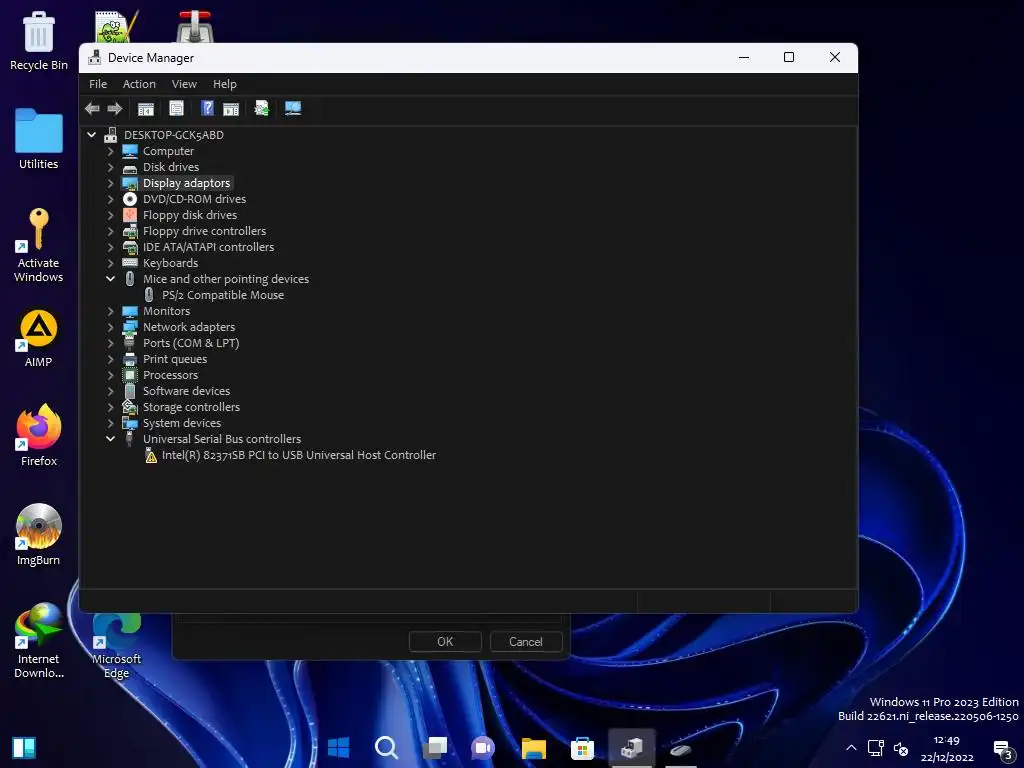Image resolution: width=1024 pixels, height=768 pixels.
Task: Click Update device driver toolbar icon
Action: (262, 108)
